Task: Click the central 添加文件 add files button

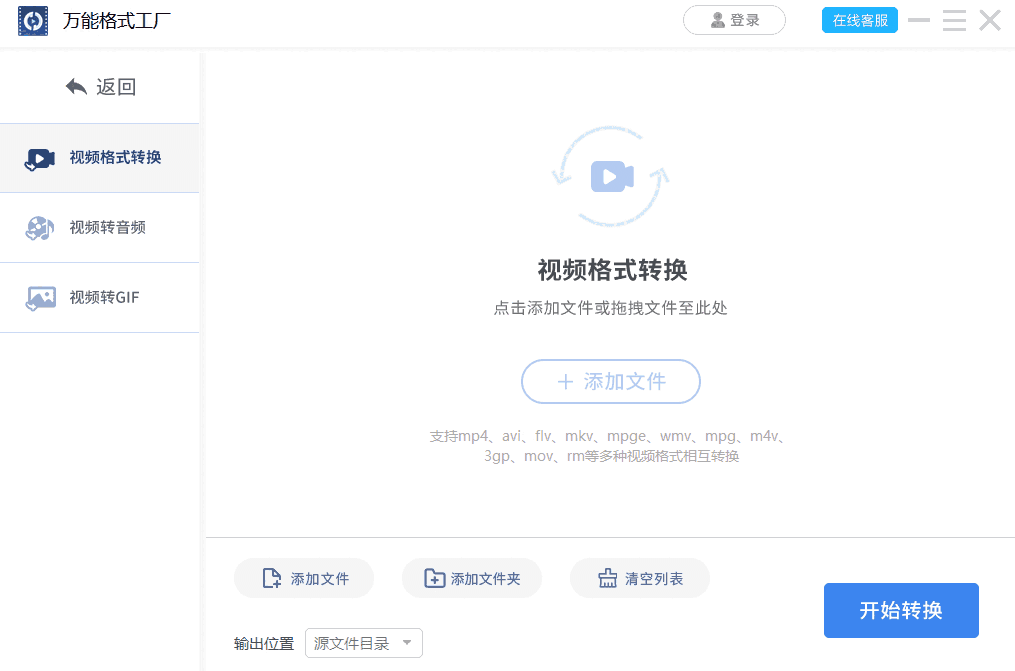Action: (x=610, y=382)
